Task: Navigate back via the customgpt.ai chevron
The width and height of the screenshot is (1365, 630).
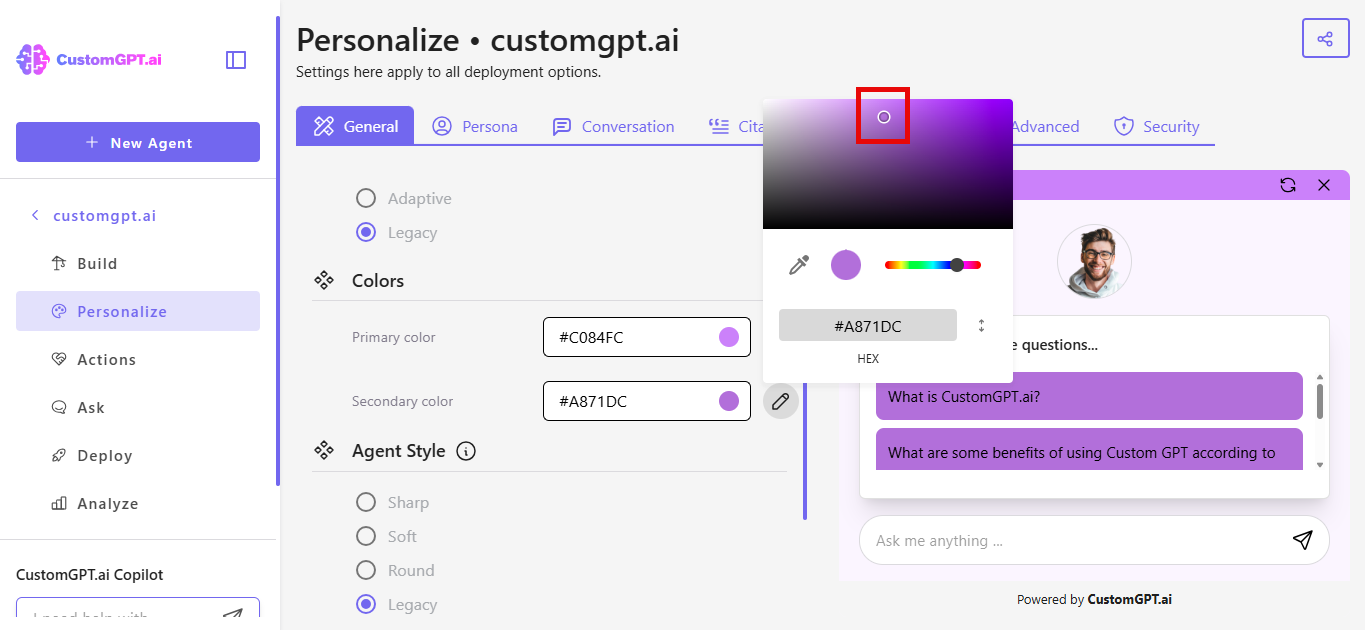Action: (35, 216)
